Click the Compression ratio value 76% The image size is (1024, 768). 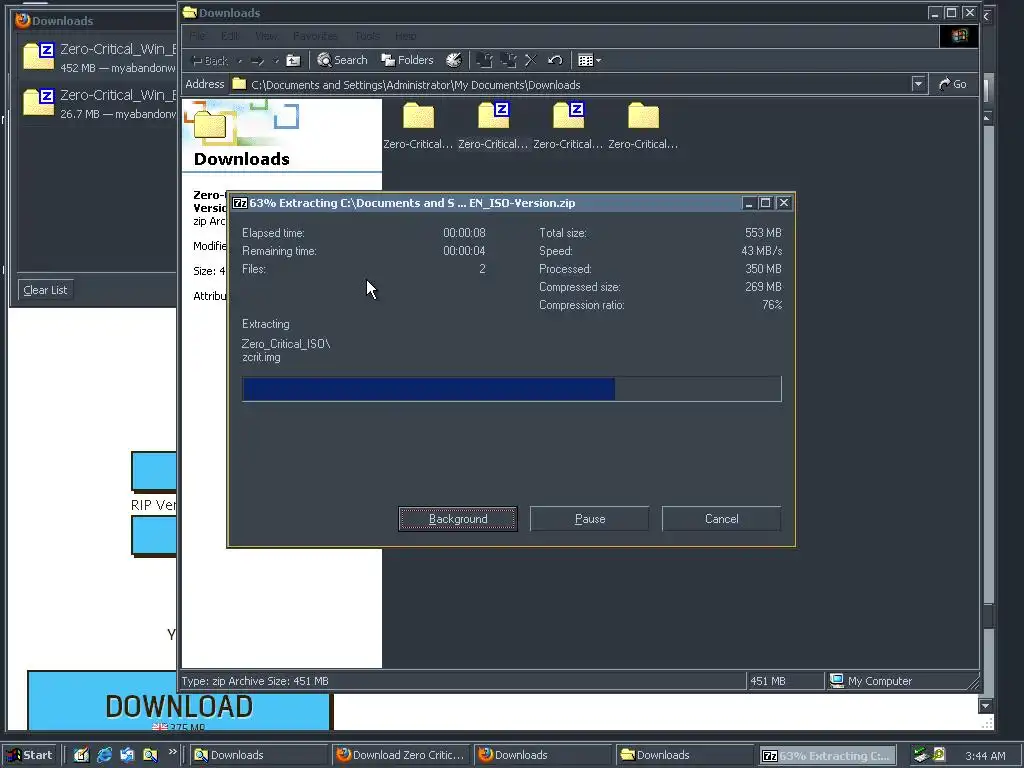772,305
